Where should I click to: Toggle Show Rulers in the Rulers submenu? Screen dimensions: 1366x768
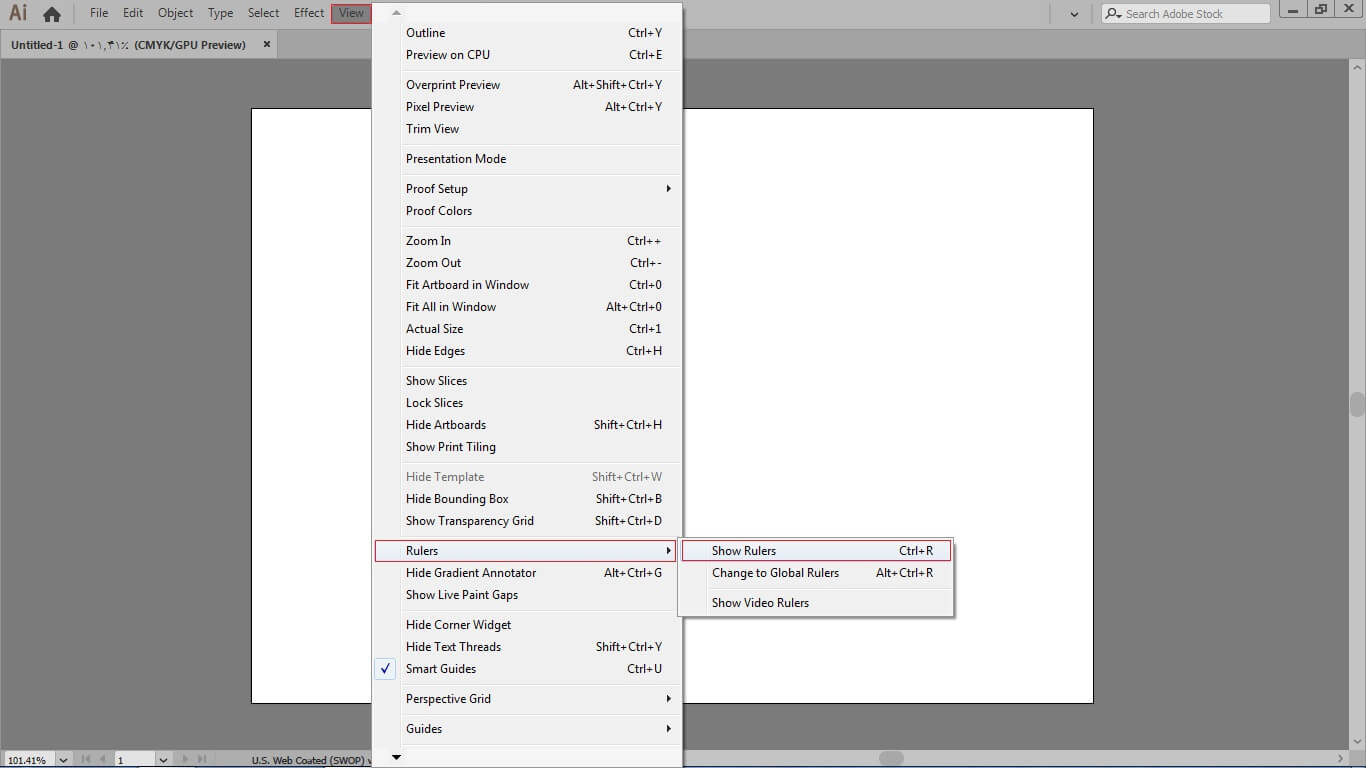(744, 551)
